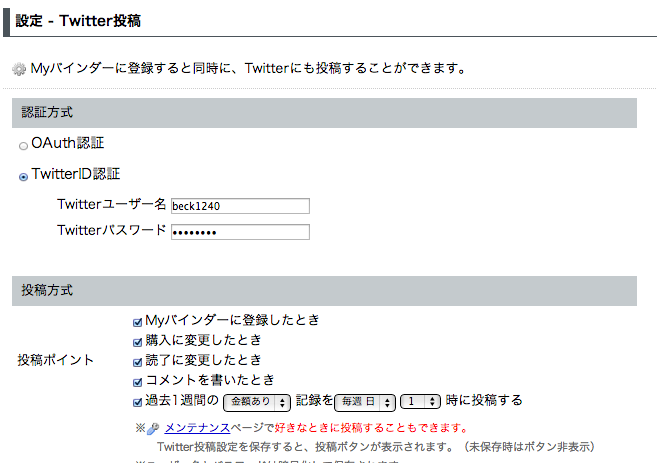Toggle the 読了に変更したとき checkbox
The height and width of the screenshot is (463, 657).
click(x=138, y=361)
